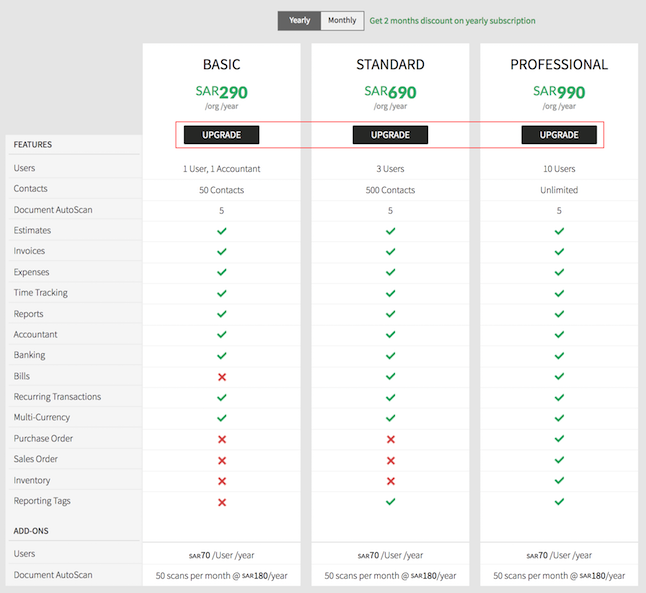Image resolution: width=646 pixels, height=593 pixels.
Task: Click the Basic plan Purchase Order red cross
Action: (222, 439)
